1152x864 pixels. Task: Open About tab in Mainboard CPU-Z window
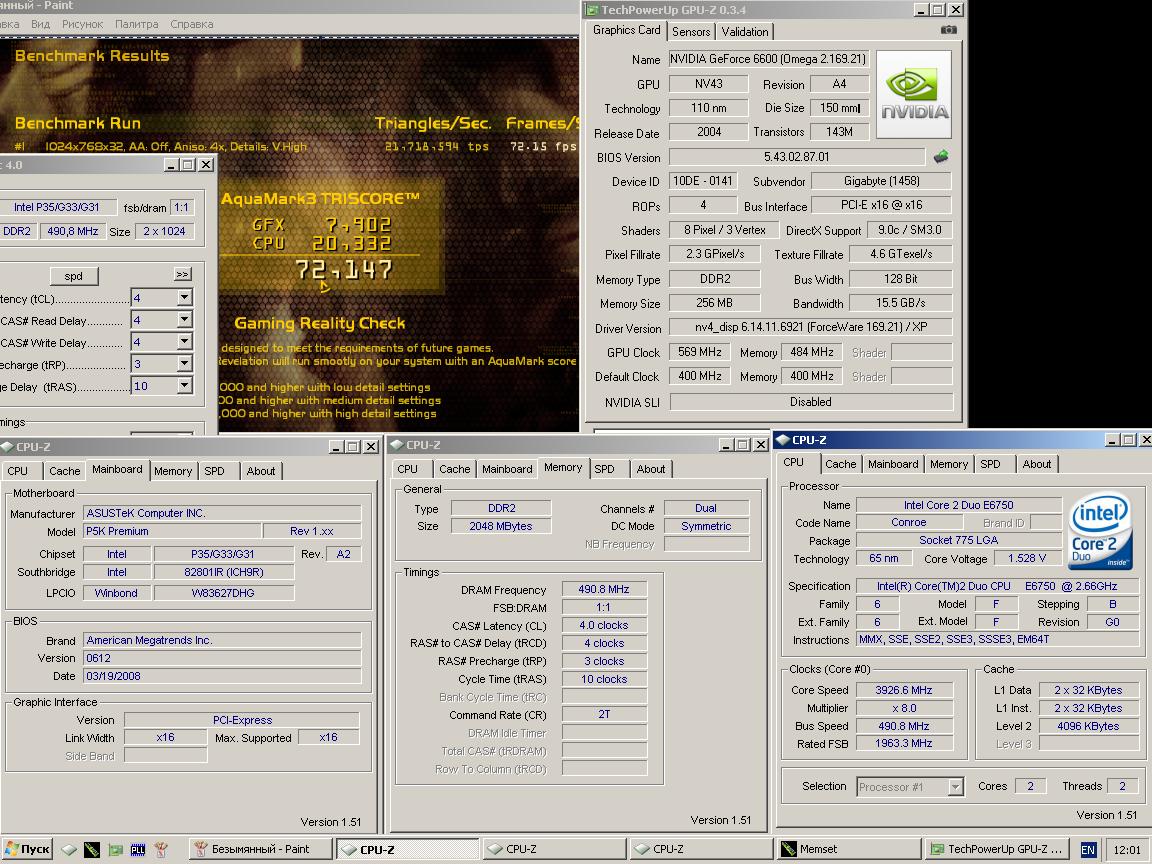coord(261,471)
